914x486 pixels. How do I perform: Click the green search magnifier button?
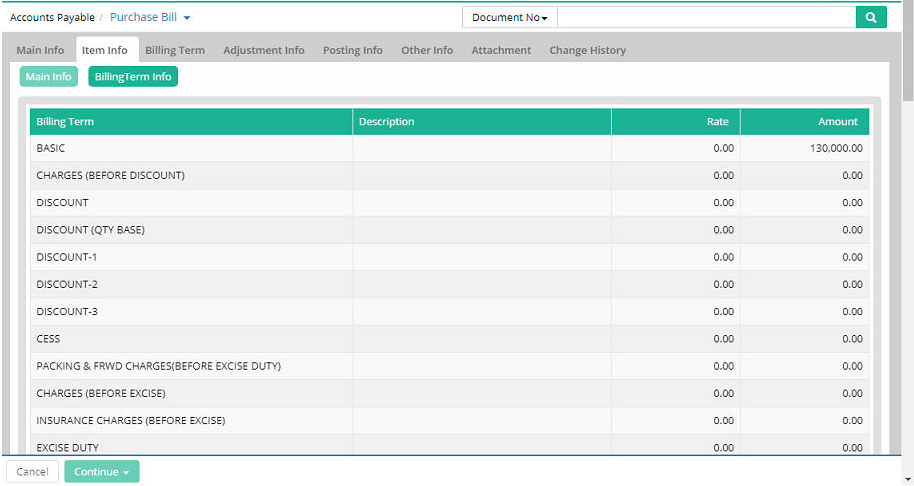(x=870, y=17)
